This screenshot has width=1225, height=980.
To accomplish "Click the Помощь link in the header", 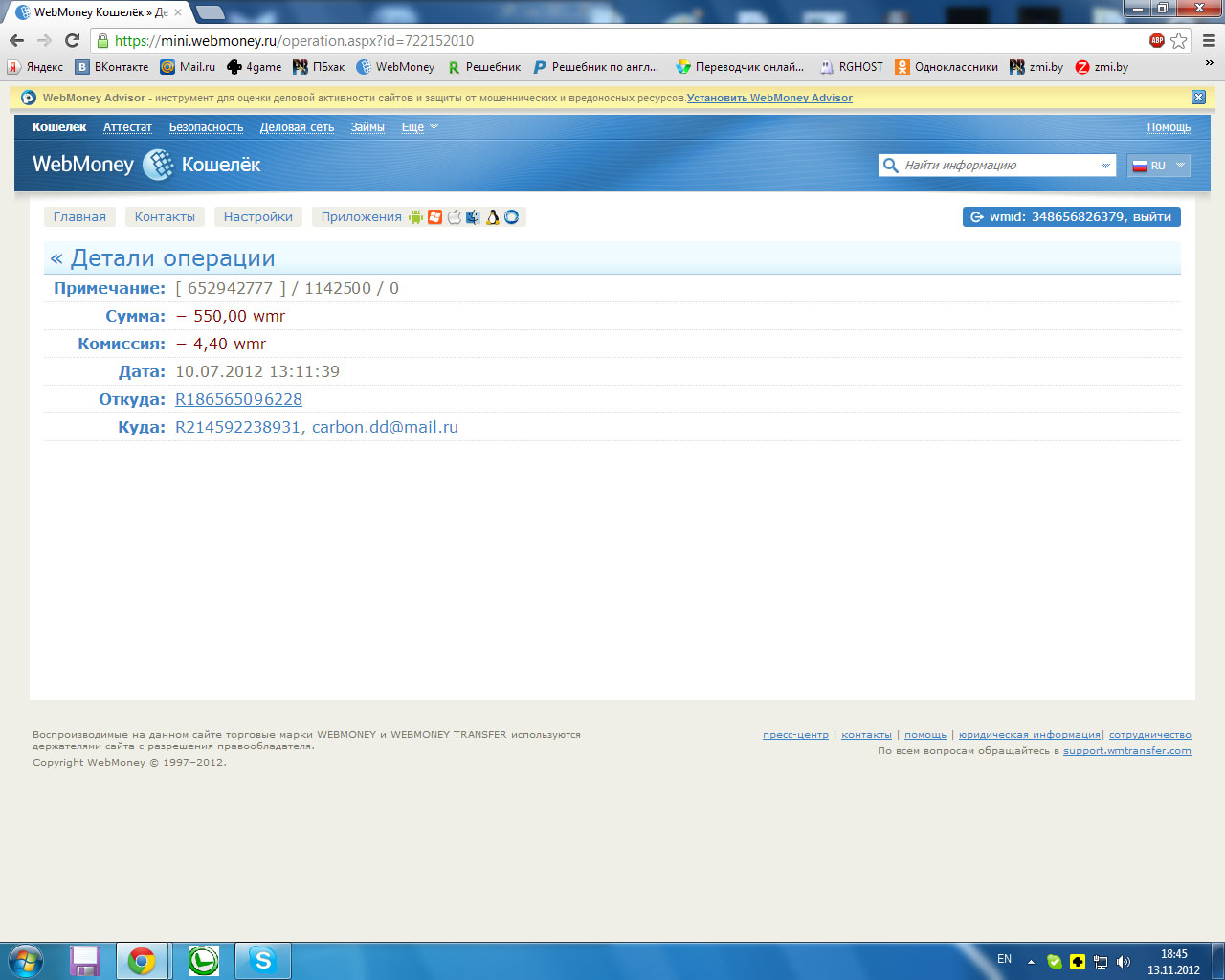I will pos(1169,127).
